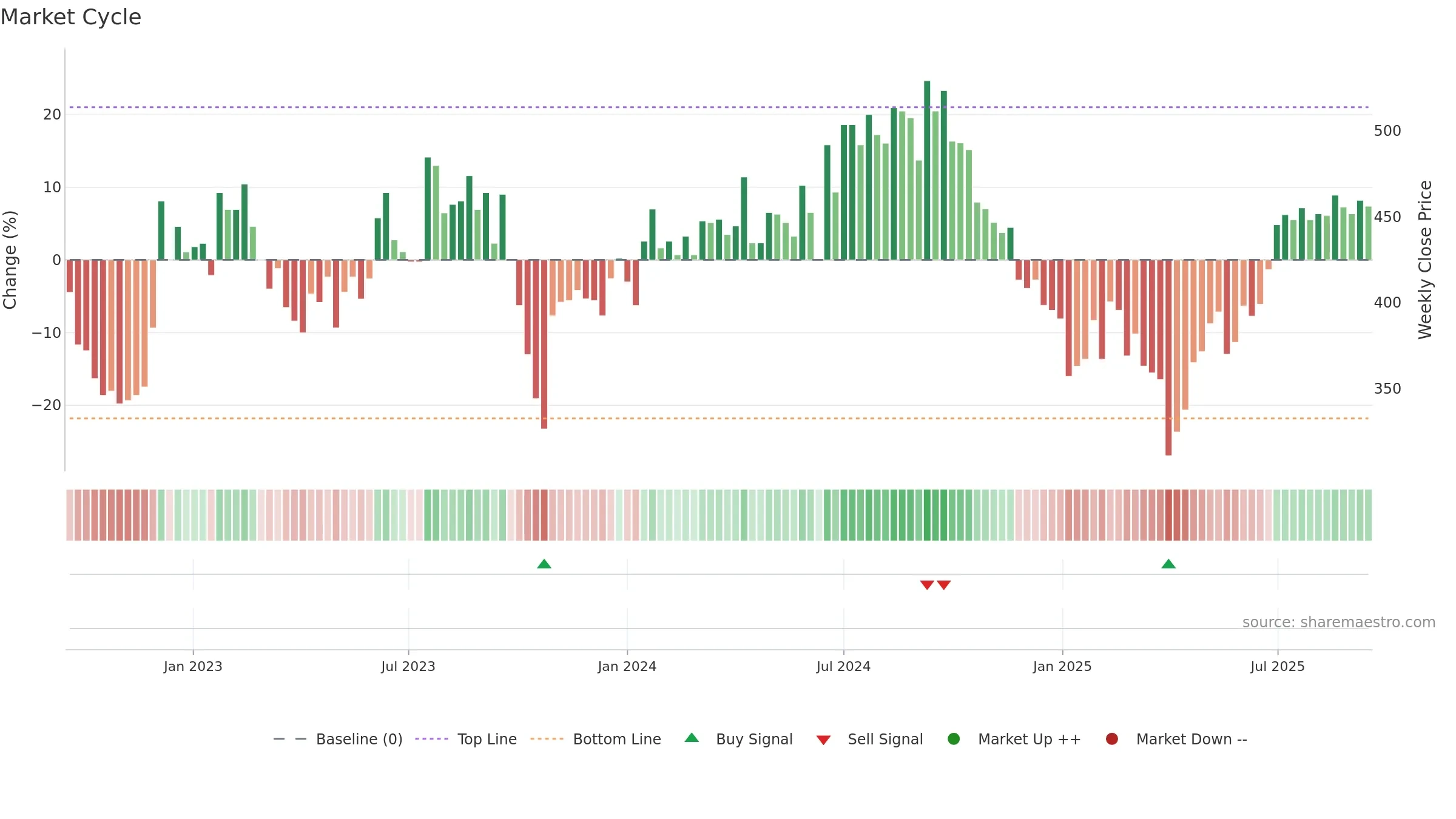Screen dimensions: 1456x819
Task: Click the Jul 2024 axis label
Action: [x=843, y=667]
